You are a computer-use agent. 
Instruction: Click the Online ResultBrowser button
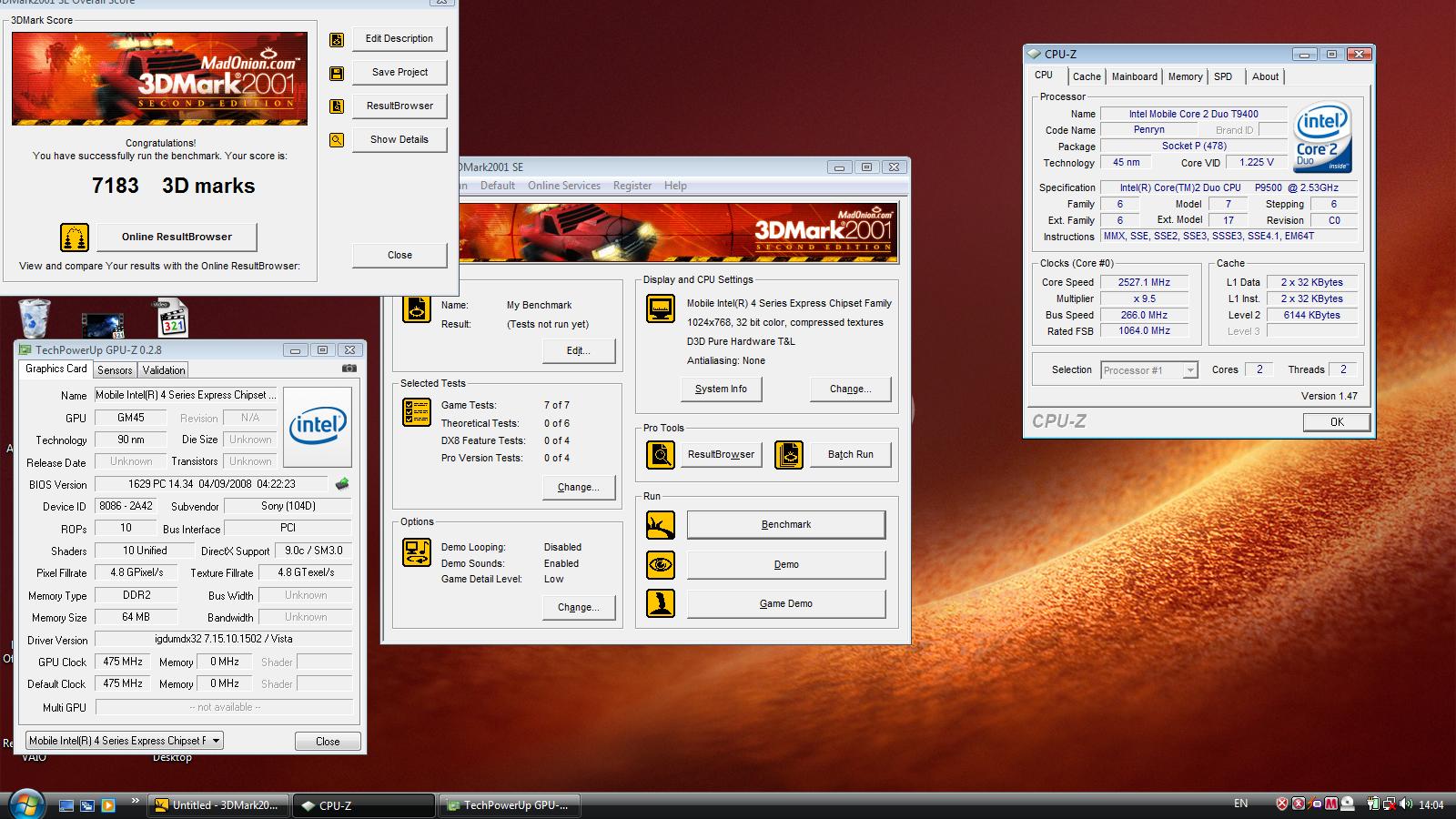pyautogui.click(x=177, y=238)
